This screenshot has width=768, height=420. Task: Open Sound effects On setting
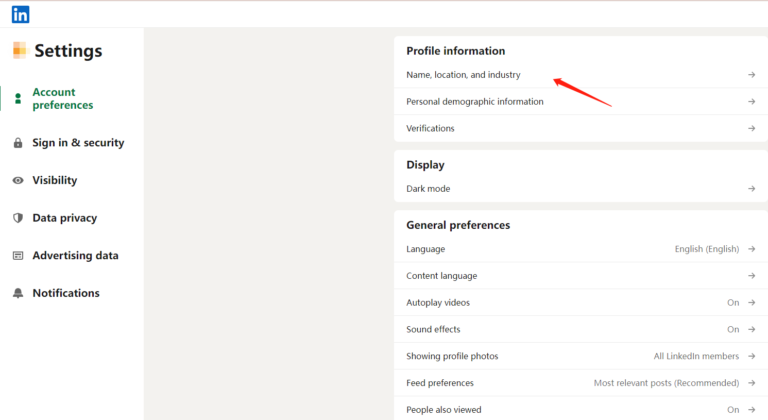click(733, 329)
